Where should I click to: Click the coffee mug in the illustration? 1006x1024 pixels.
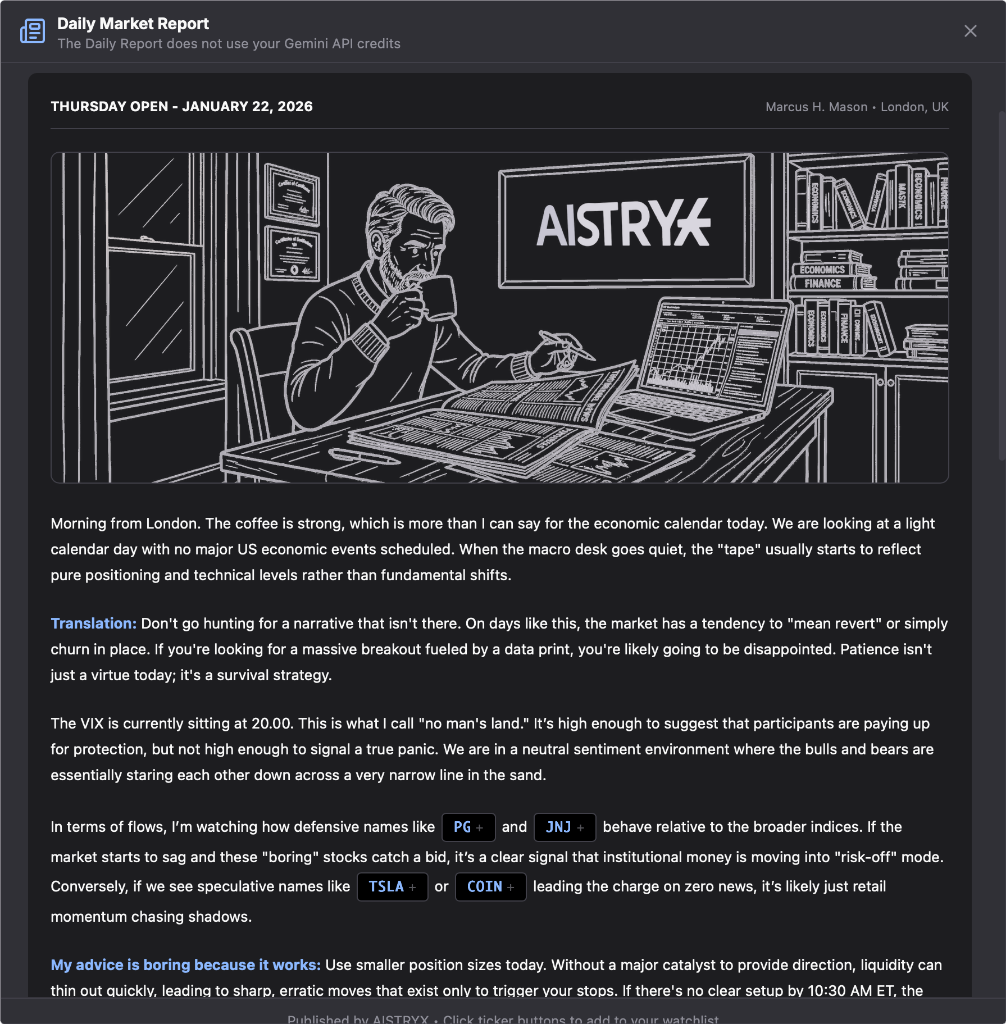point(439,297)
